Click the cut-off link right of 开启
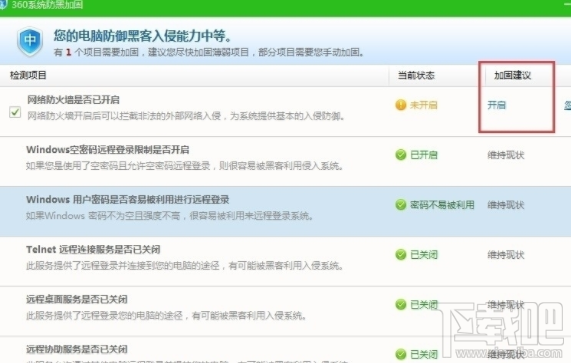 568,105
